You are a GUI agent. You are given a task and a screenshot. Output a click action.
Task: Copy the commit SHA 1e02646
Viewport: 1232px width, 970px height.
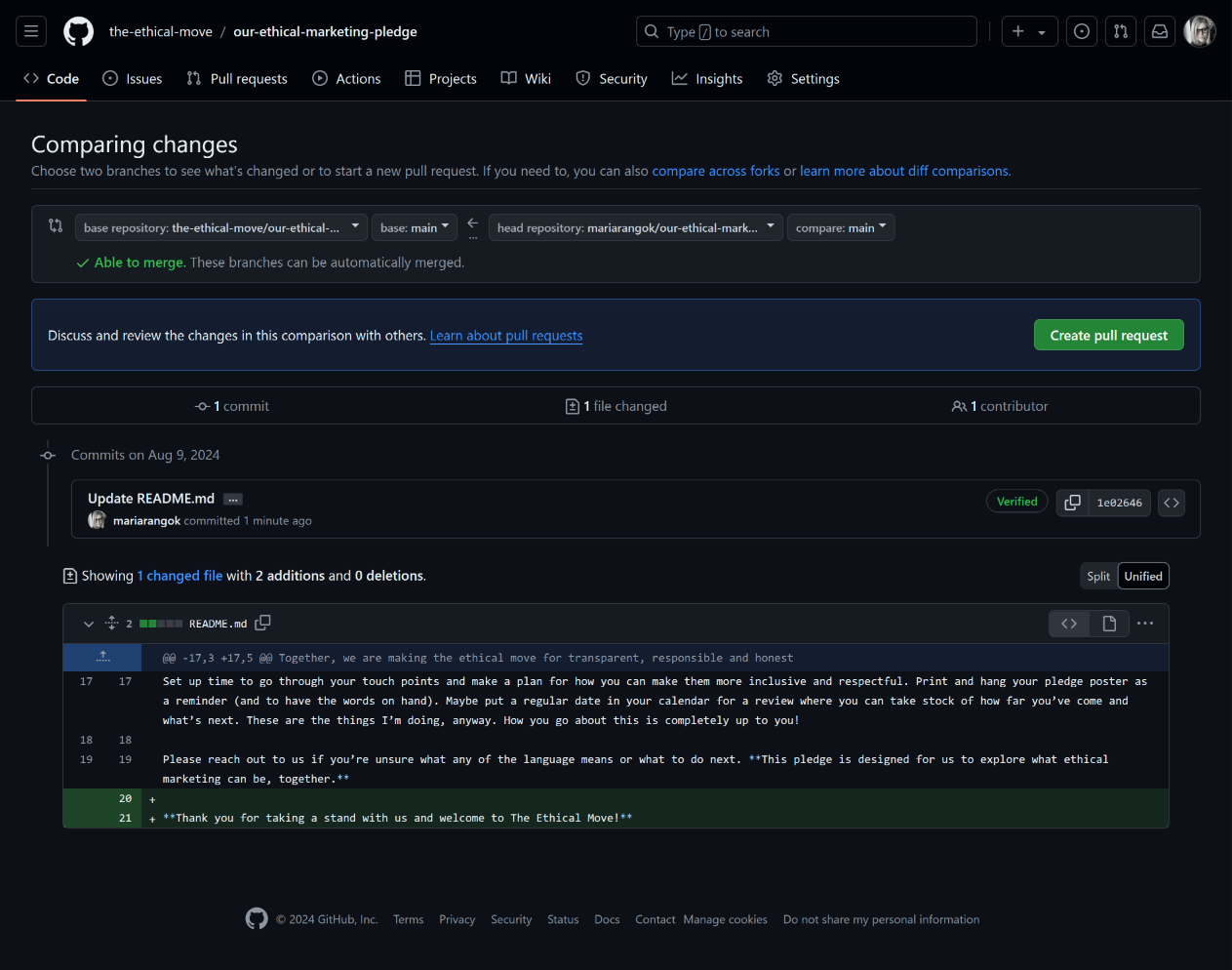coord(1072,502)
